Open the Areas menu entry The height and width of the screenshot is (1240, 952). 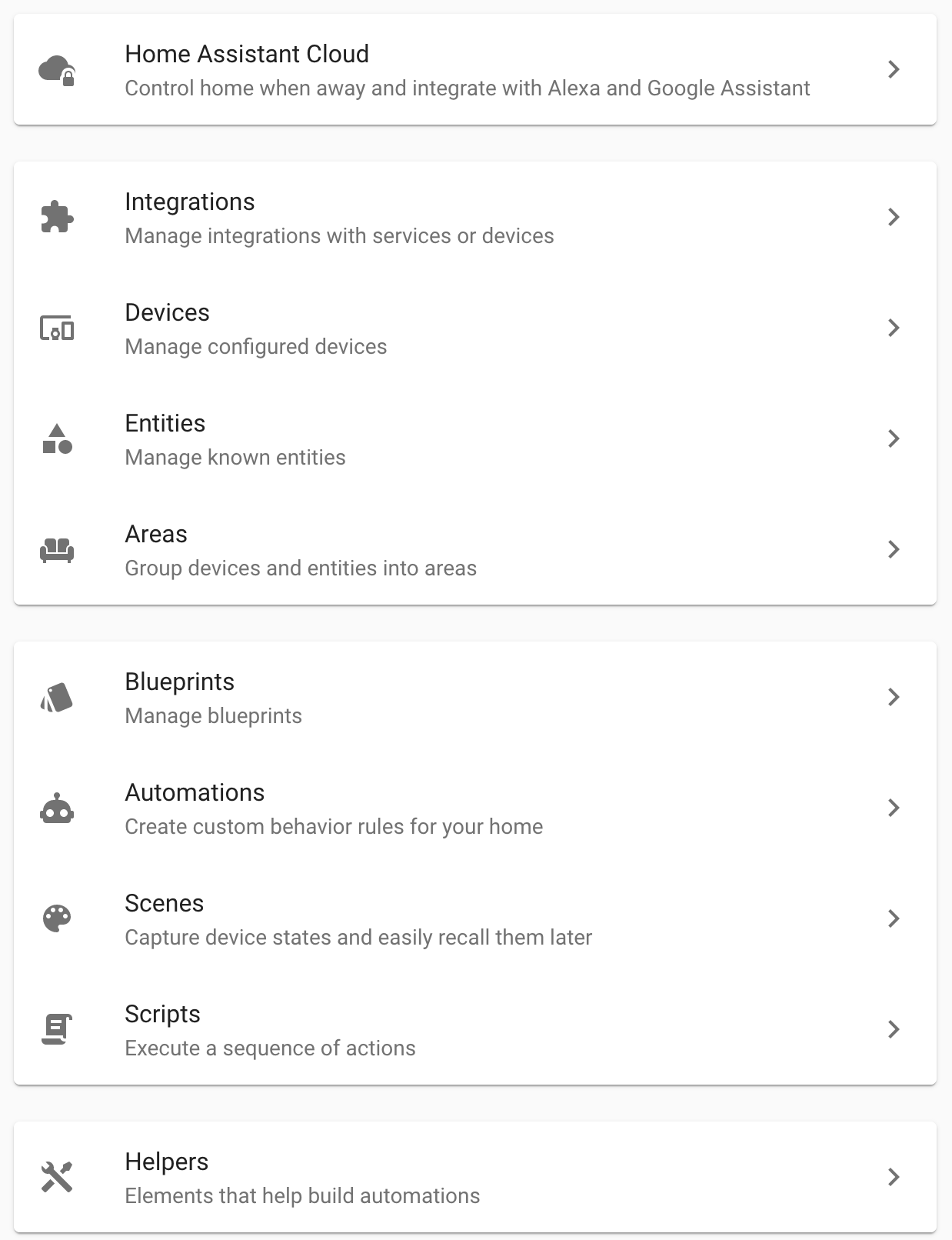475,549
